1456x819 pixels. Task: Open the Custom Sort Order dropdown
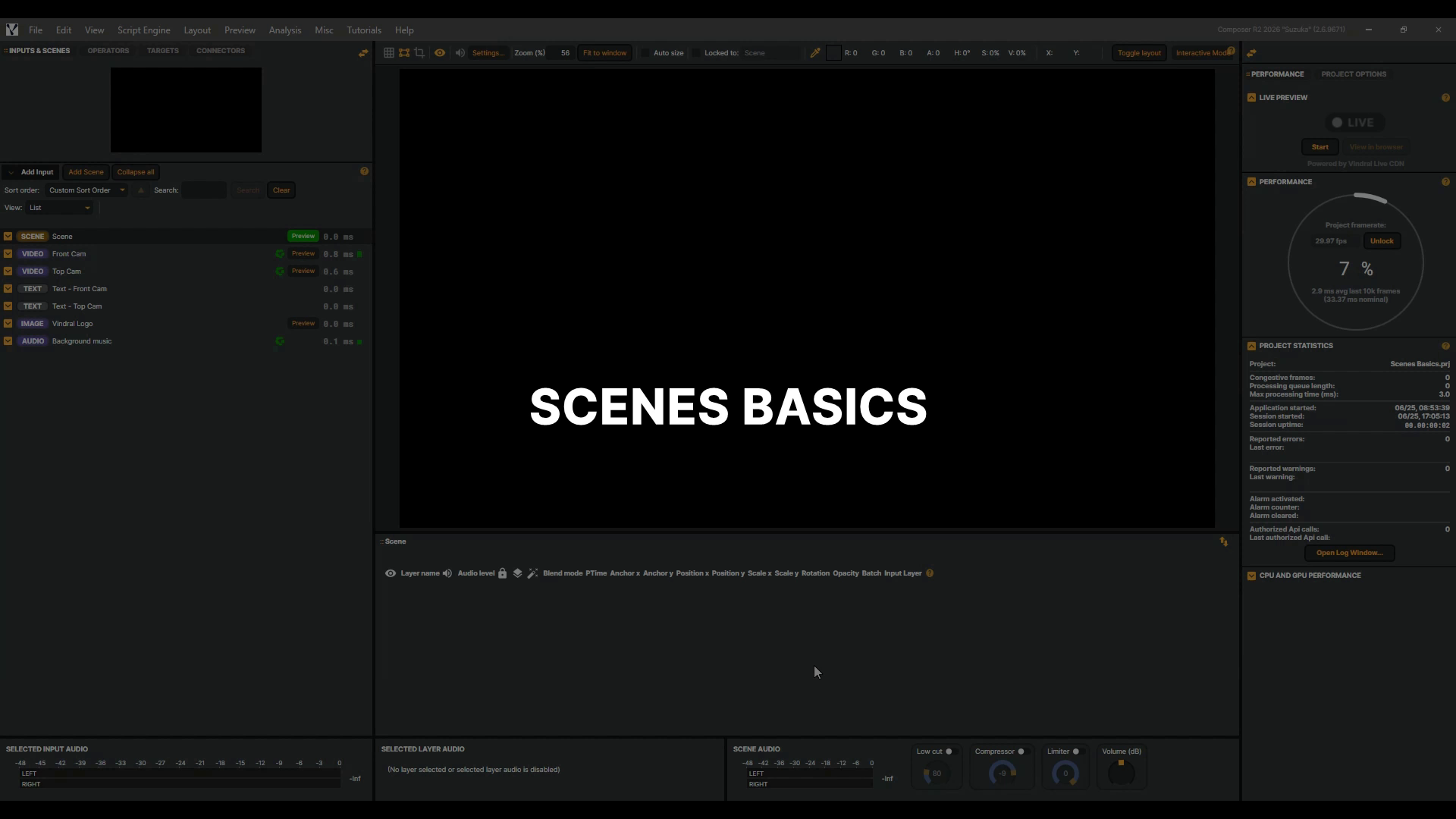click(86, 190)
